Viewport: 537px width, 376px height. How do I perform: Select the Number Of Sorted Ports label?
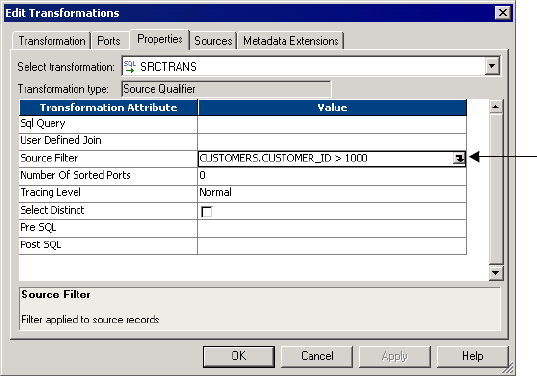tap(75, 175)
